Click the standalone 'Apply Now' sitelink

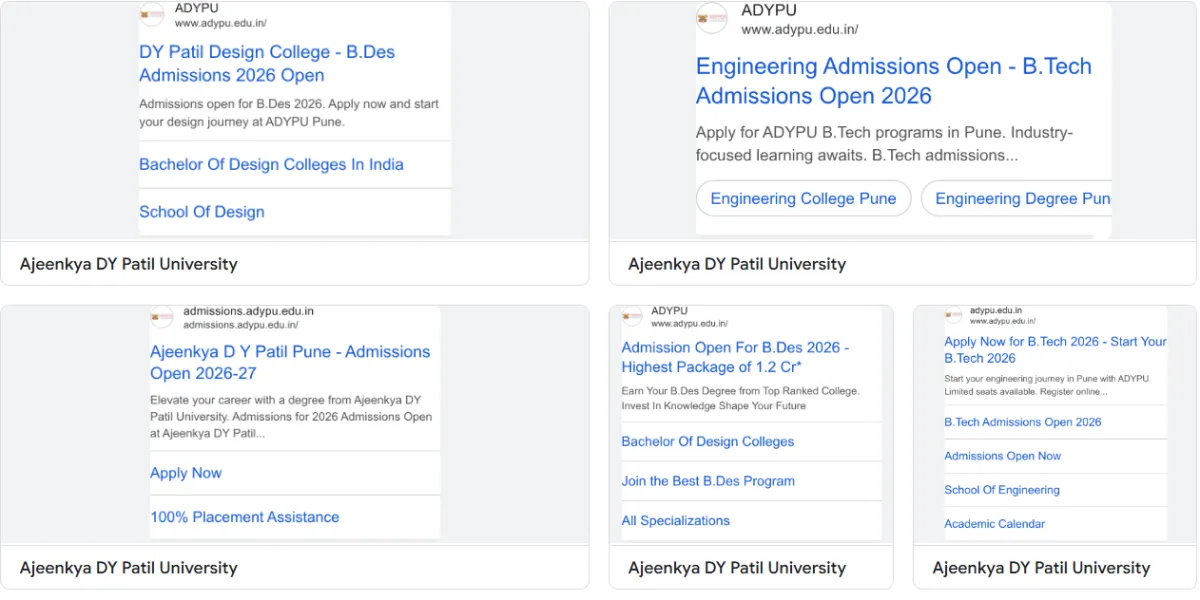pyautogui.click(x=186, y=473)
